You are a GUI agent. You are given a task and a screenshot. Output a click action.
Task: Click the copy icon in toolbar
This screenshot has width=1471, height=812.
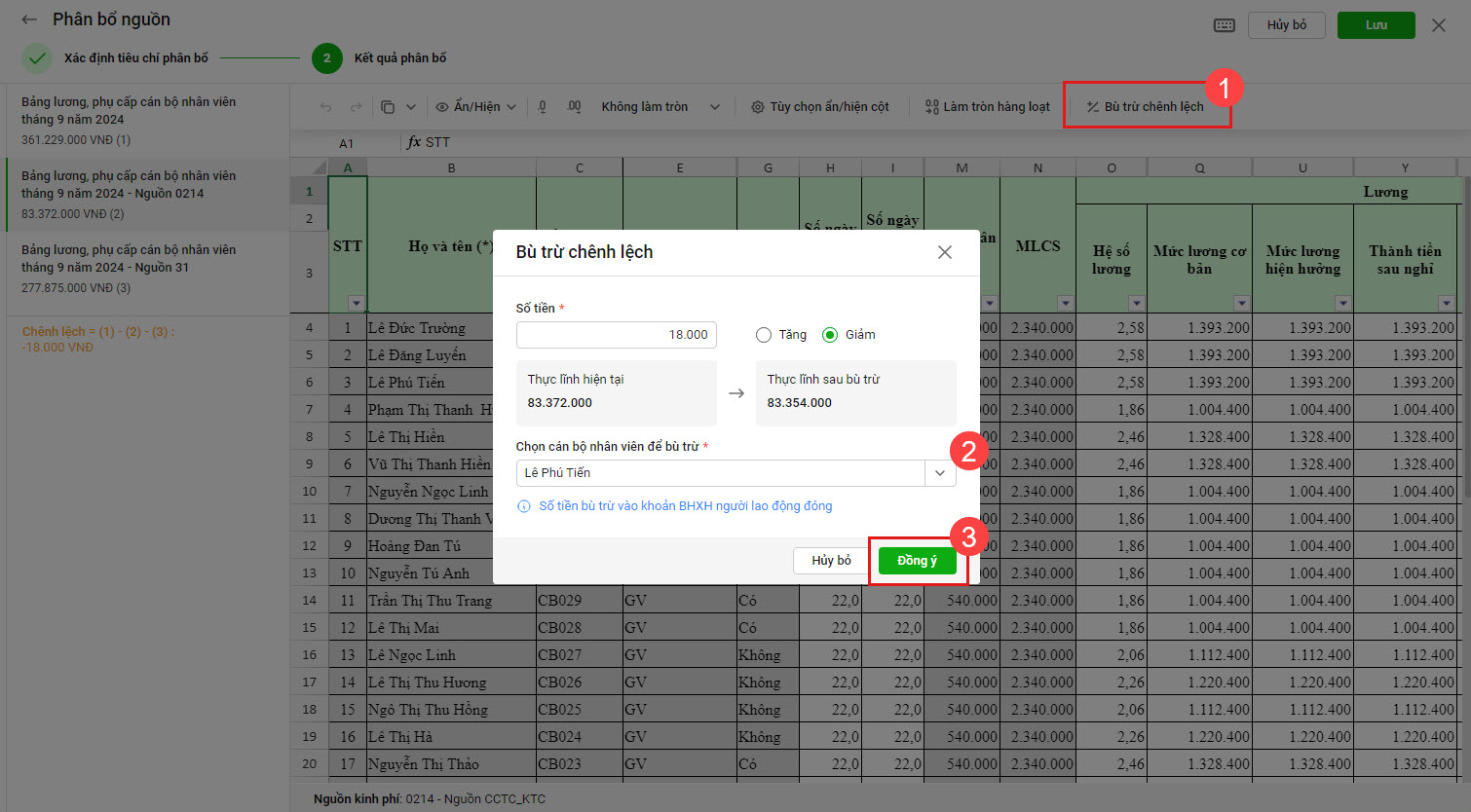coord(388,107)
